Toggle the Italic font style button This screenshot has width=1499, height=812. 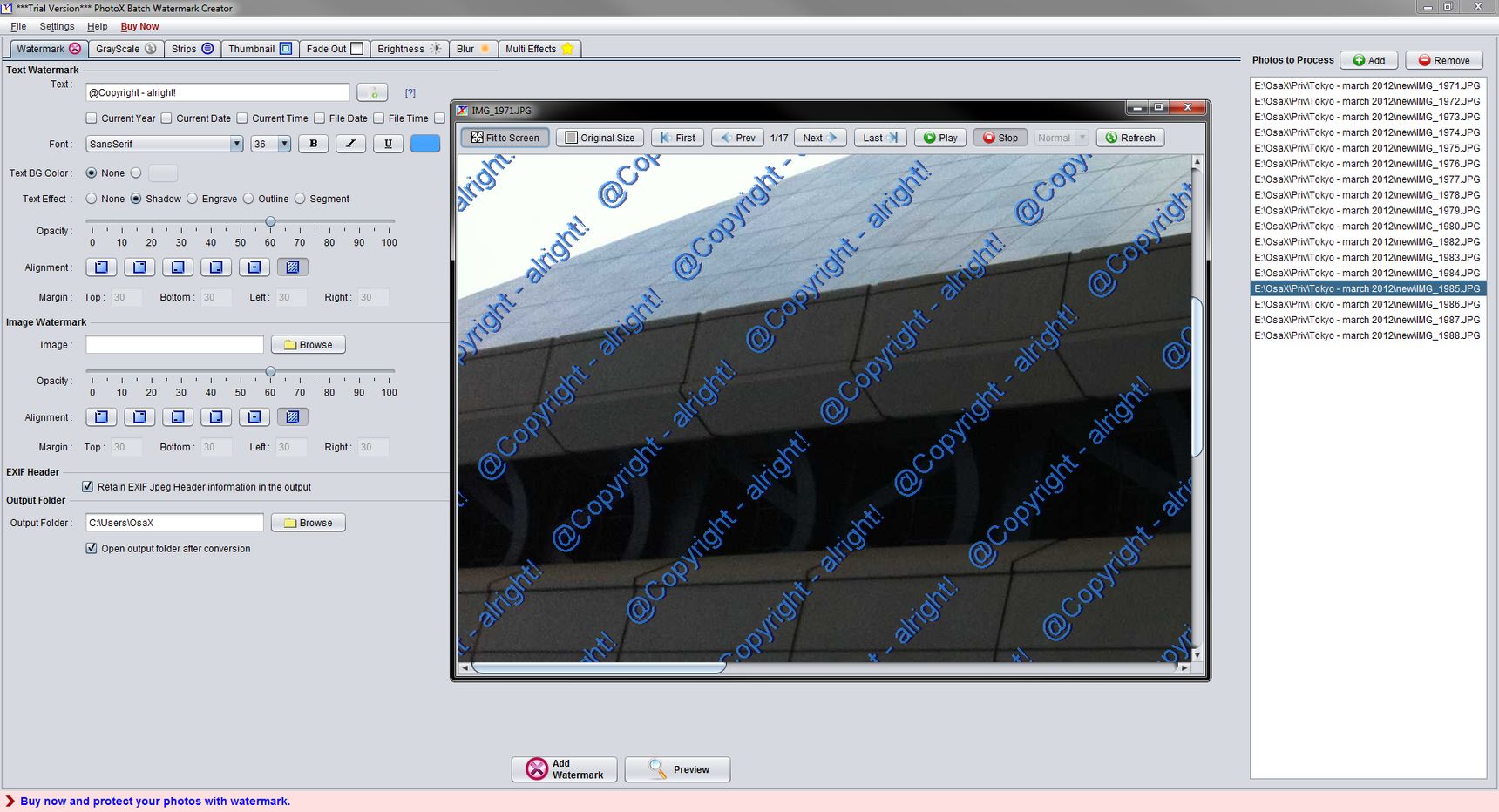[350, 144]
